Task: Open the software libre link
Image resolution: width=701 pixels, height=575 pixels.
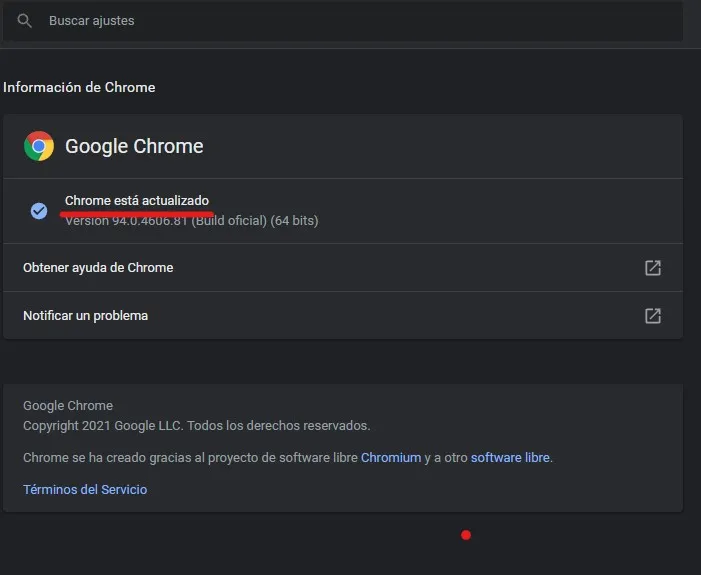Action: 510,457
